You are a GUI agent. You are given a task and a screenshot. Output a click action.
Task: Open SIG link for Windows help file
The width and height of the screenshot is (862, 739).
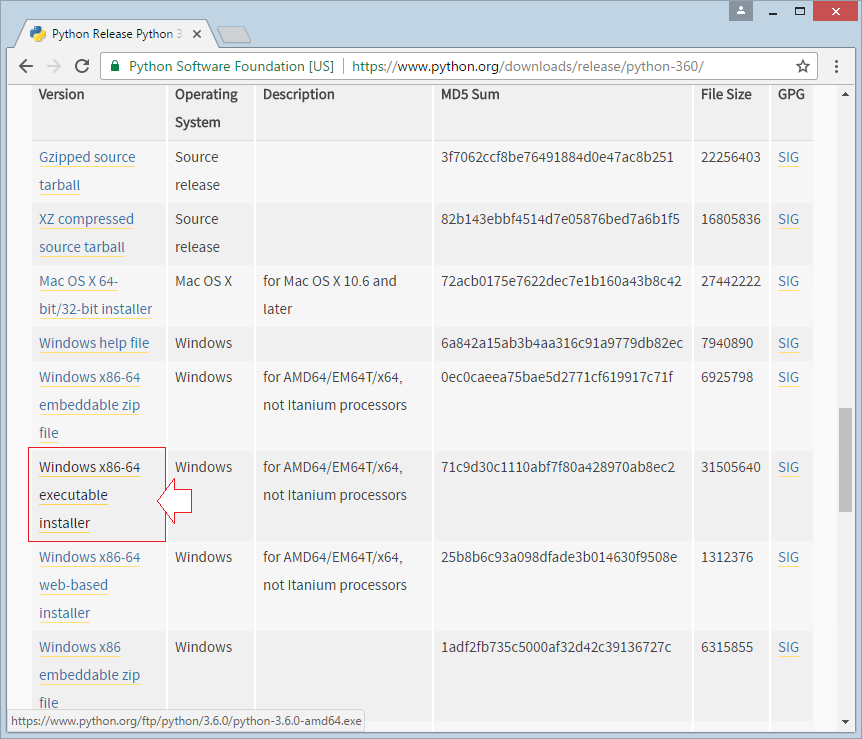pyautogui.click(x=788, y=343)
